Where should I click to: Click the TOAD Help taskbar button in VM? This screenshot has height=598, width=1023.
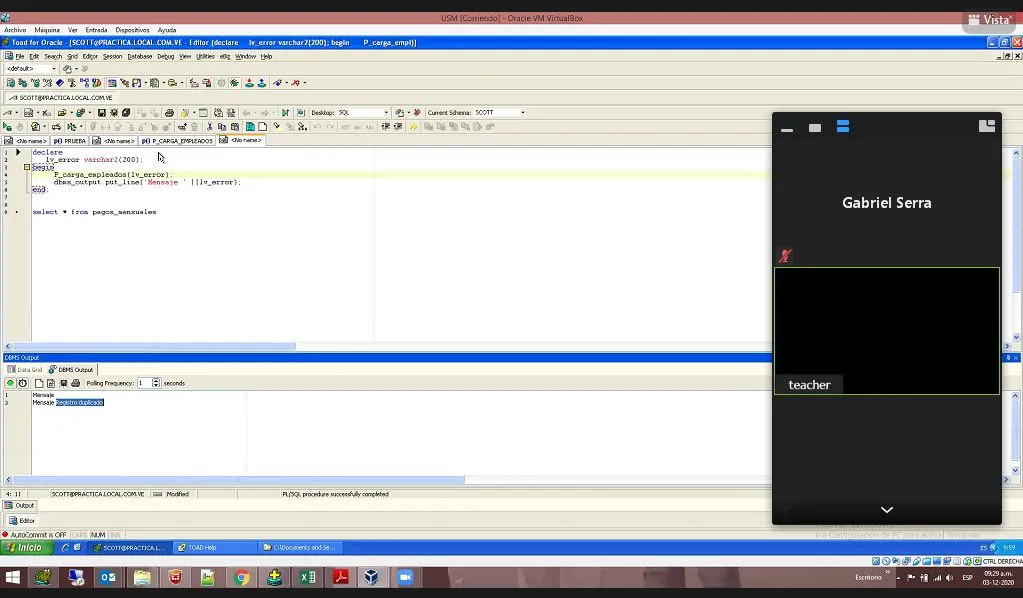pyautogui.click(x=215, y=548)
